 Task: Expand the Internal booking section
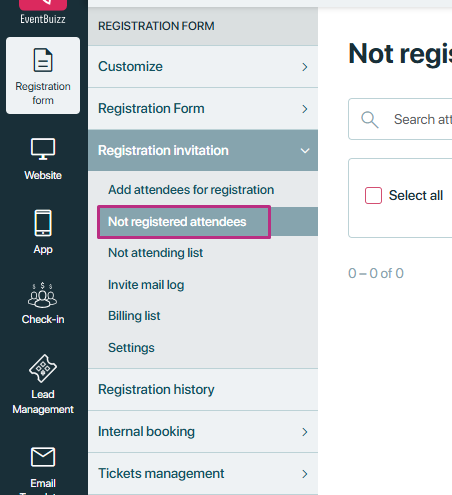pos(203,432)
